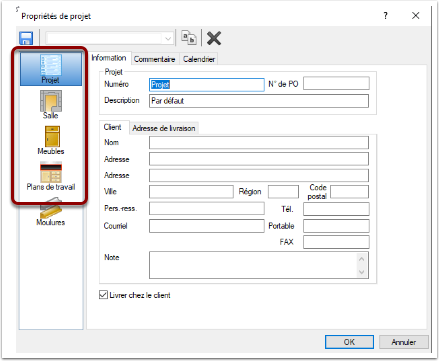Click the Nom input field

click(259, 142)
